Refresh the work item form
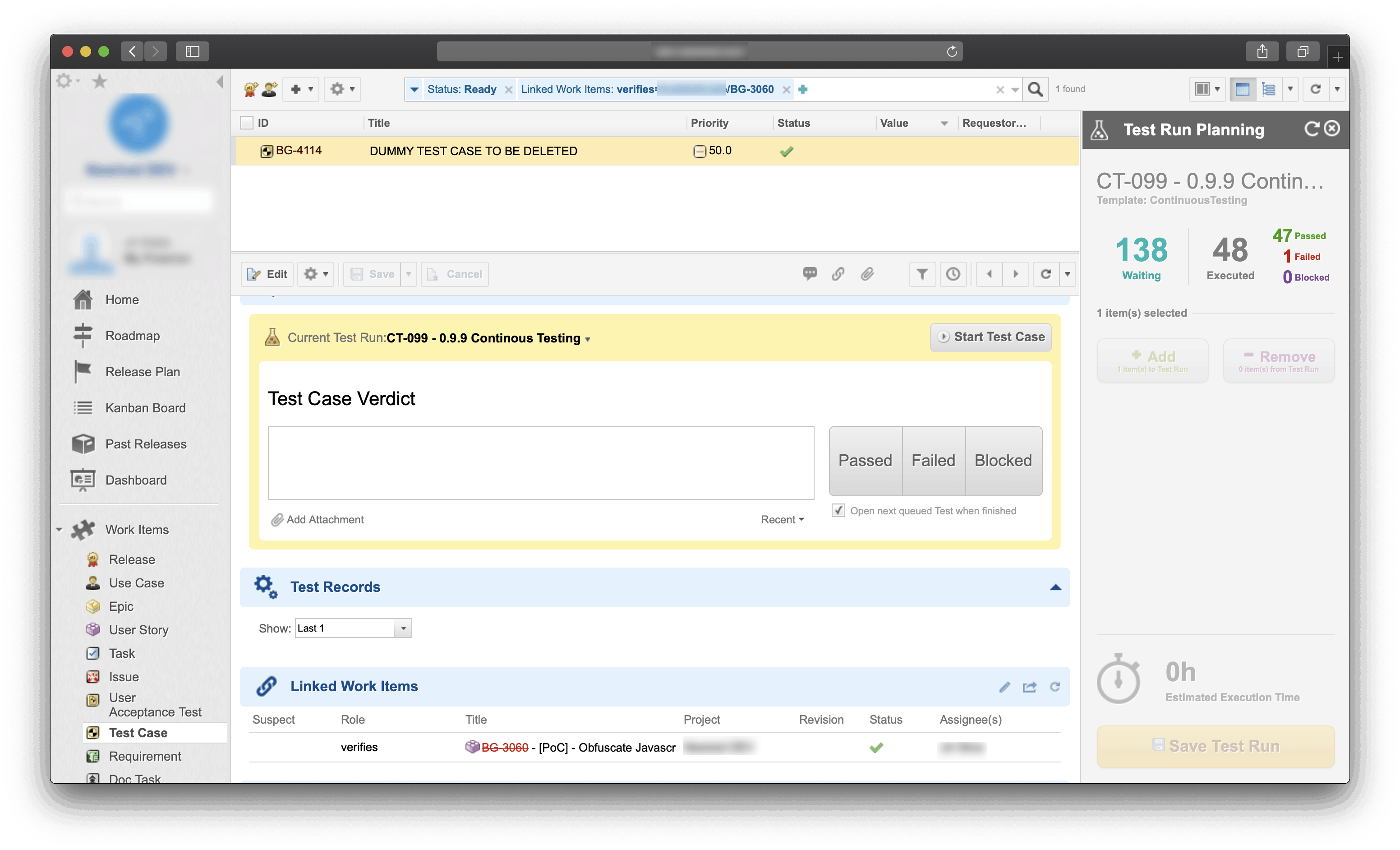The width and height of the screenshot is (1400, 850). coord(1045,274)
